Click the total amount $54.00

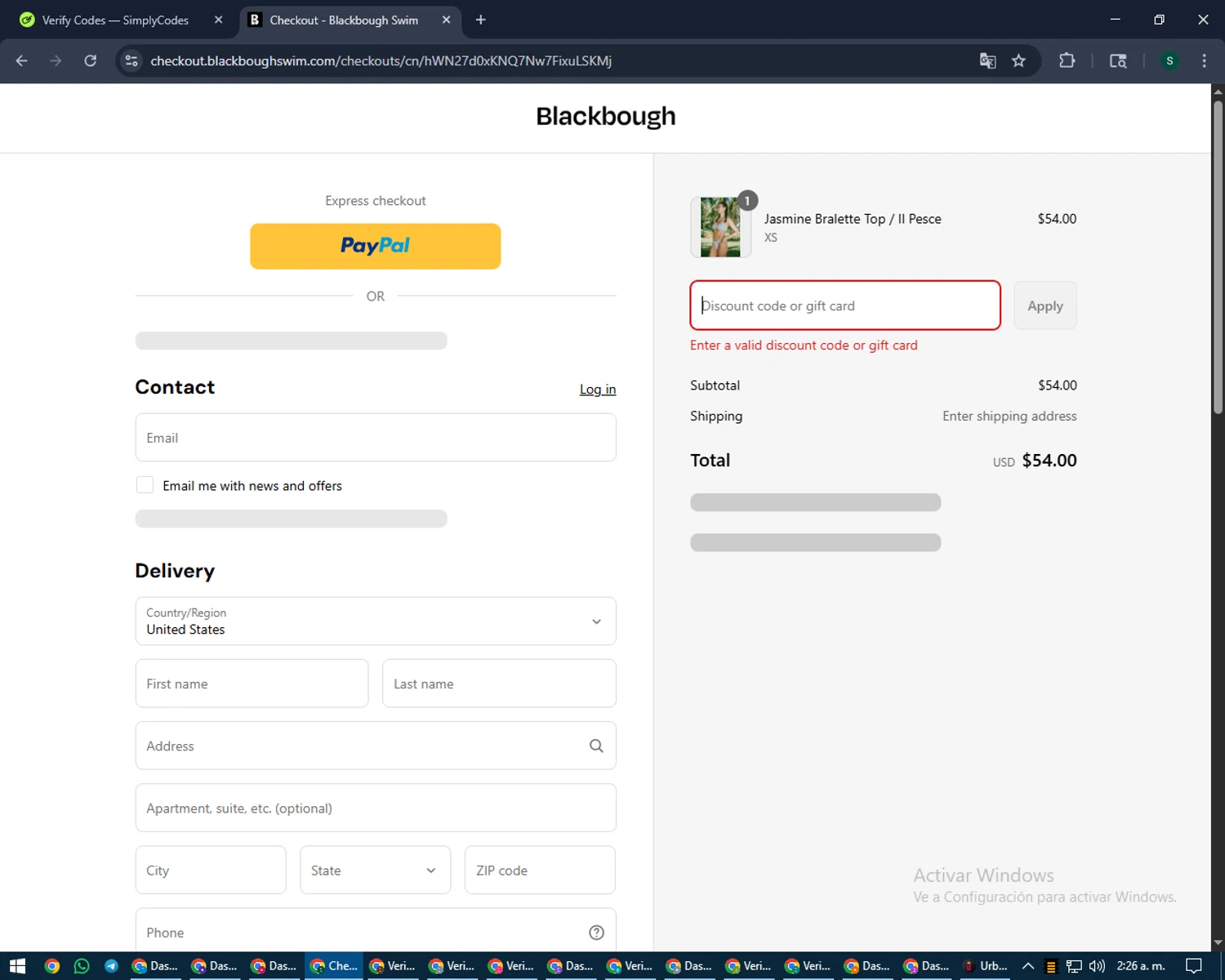pyautogui.click(x=1049, y=460)
